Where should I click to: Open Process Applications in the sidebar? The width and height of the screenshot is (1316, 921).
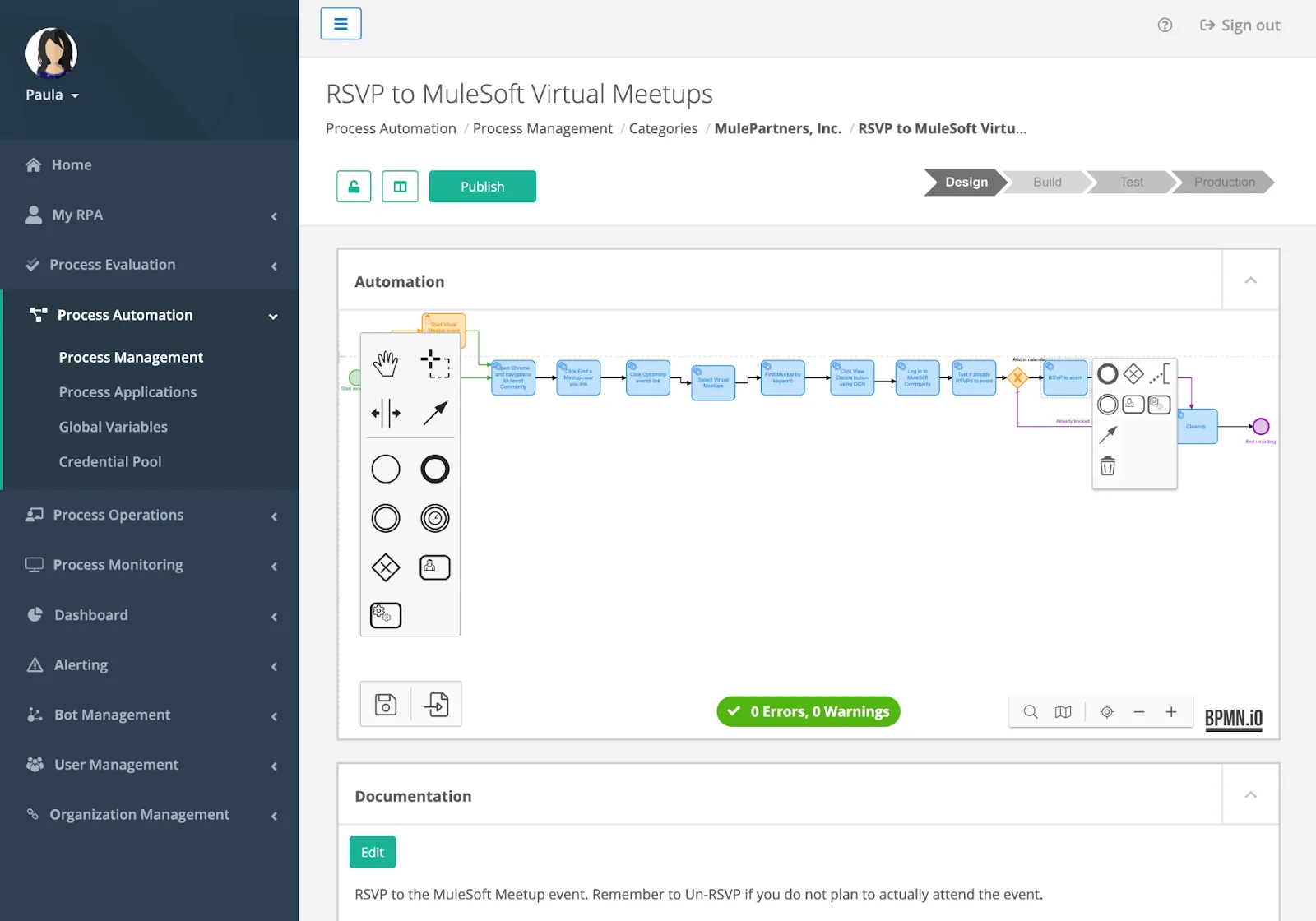pos(127,392)
